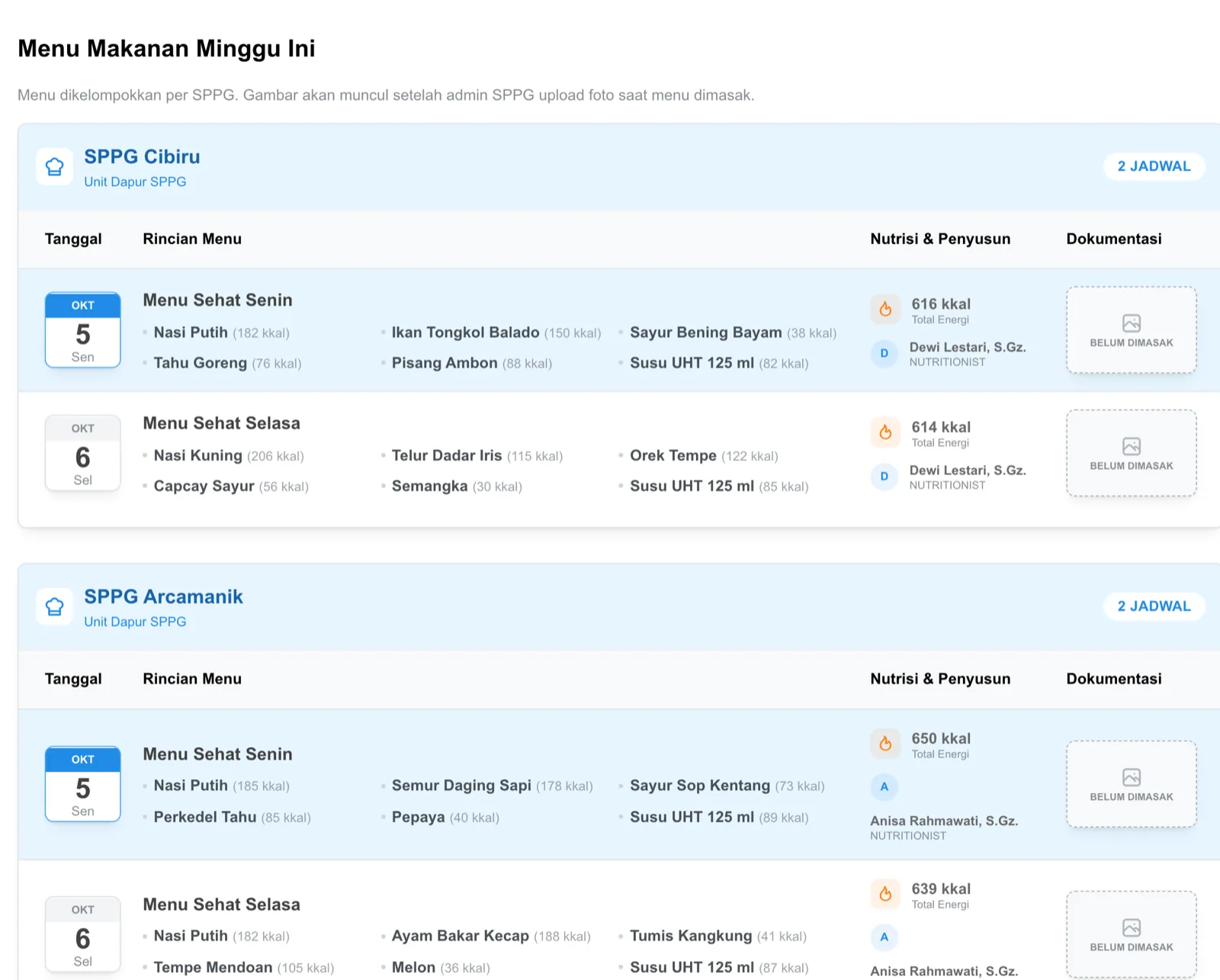
Task: Click the 'Ikan Tongkol Balado' menu item
Action: [465, 333]
